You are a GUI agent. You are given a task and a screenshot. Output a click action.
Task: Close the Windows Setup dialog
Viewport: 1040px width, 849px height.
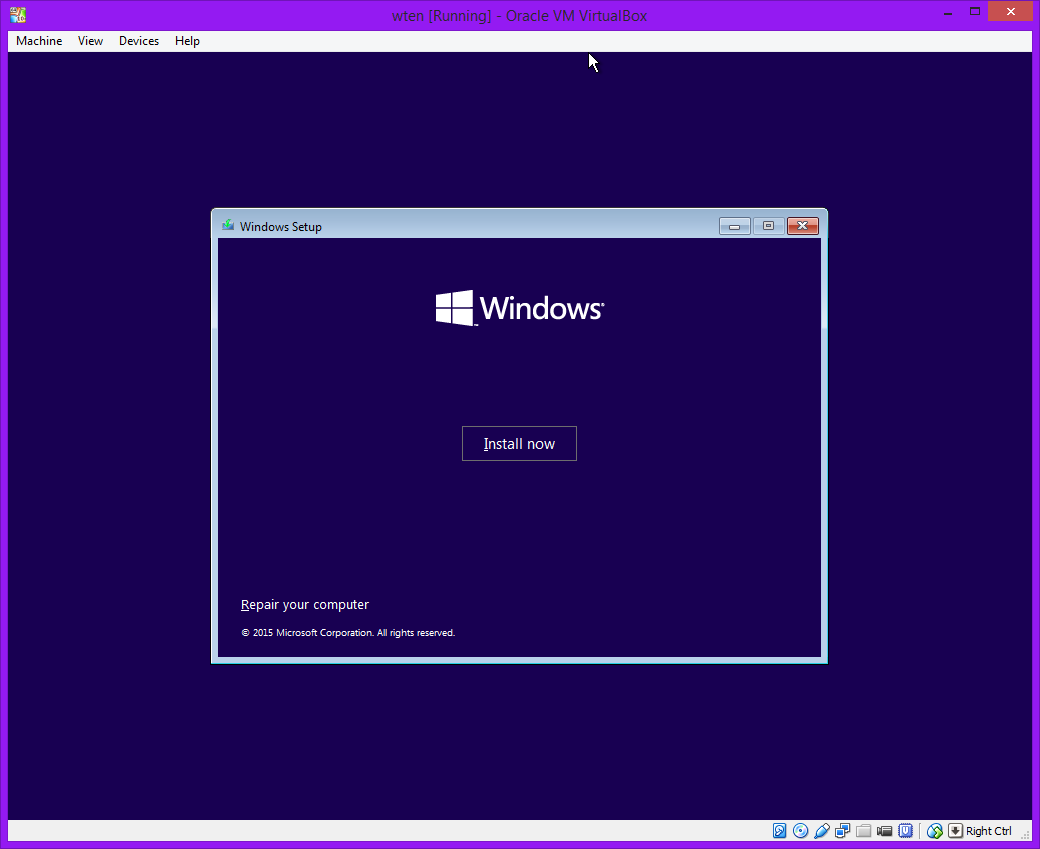pos(803,226)
